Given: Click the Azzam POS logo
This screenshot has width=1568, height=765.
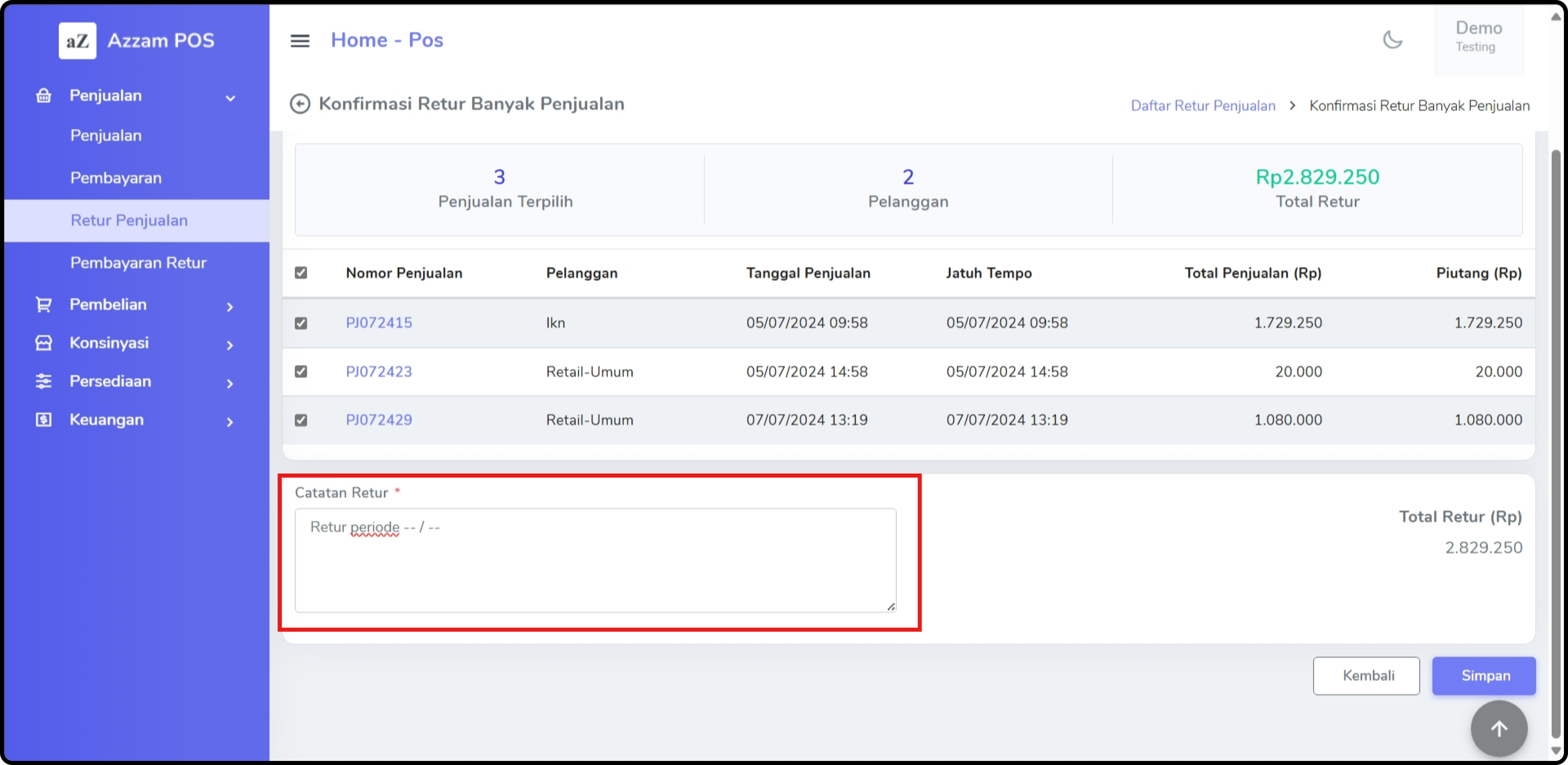Looking at the screenshot, I should click(77, 41).
